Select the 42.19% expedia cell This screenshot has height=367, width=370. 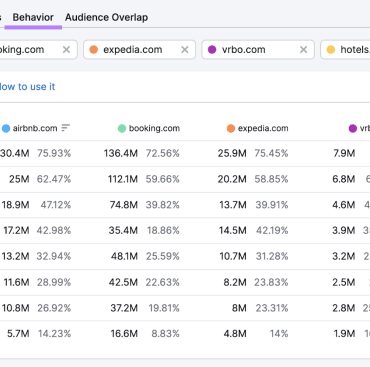tap(272, 230)
